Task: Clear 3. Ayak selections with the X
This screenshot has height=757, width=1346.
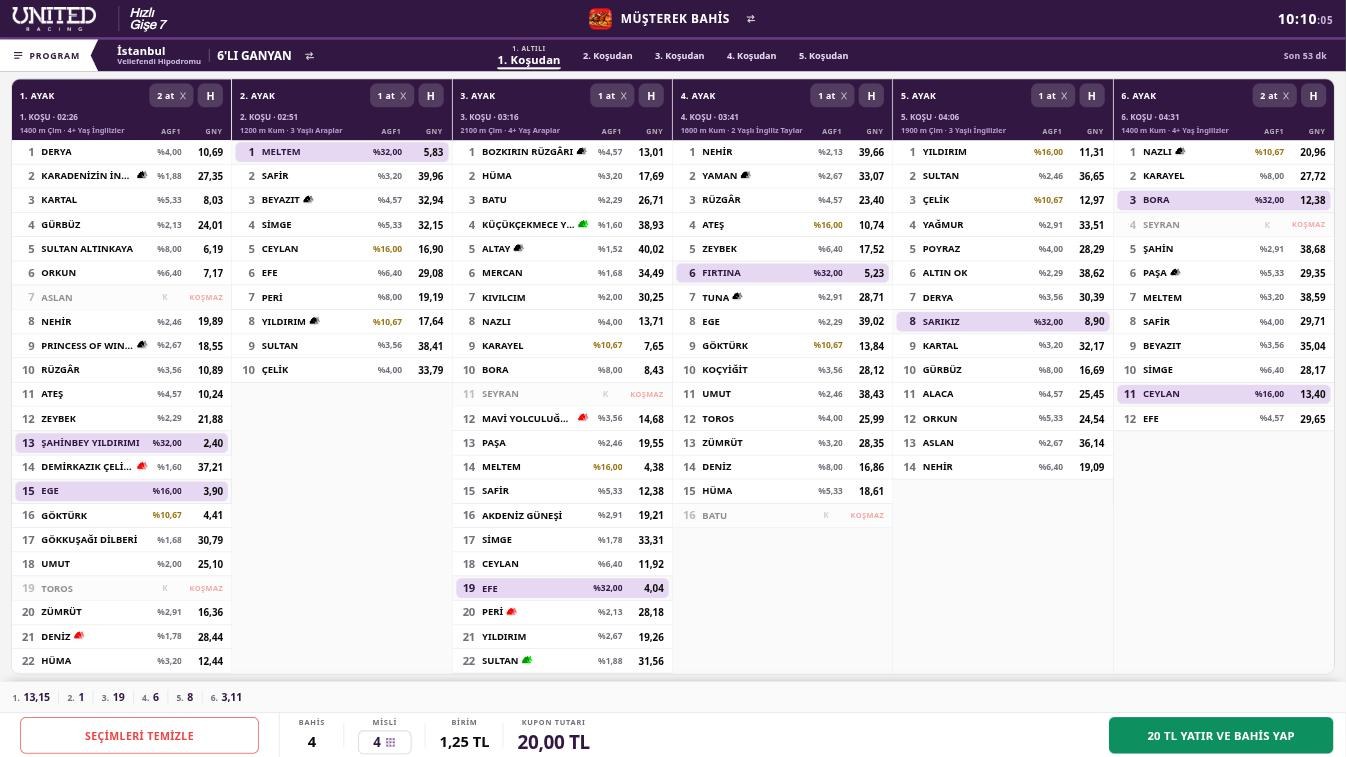Action: coord(623,96)
